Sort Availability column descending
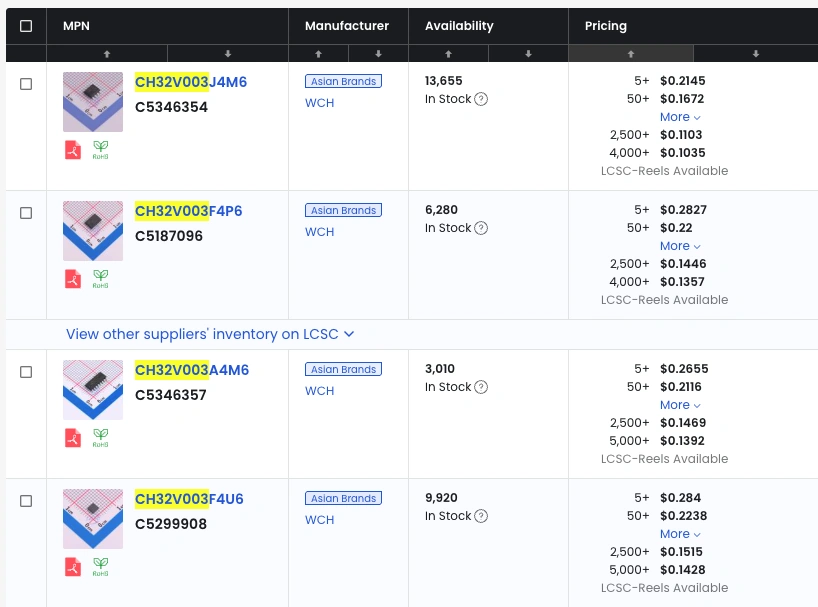The height and width of the screenshot is (607, 818). pos(528,54)
